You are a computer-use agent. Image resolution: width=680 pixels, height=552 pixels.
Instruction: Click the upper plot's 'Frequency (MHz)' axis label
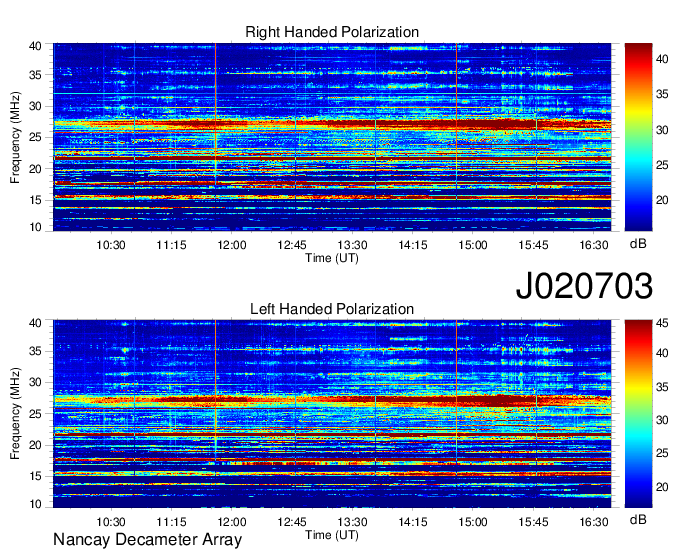(x=15, y=137)
